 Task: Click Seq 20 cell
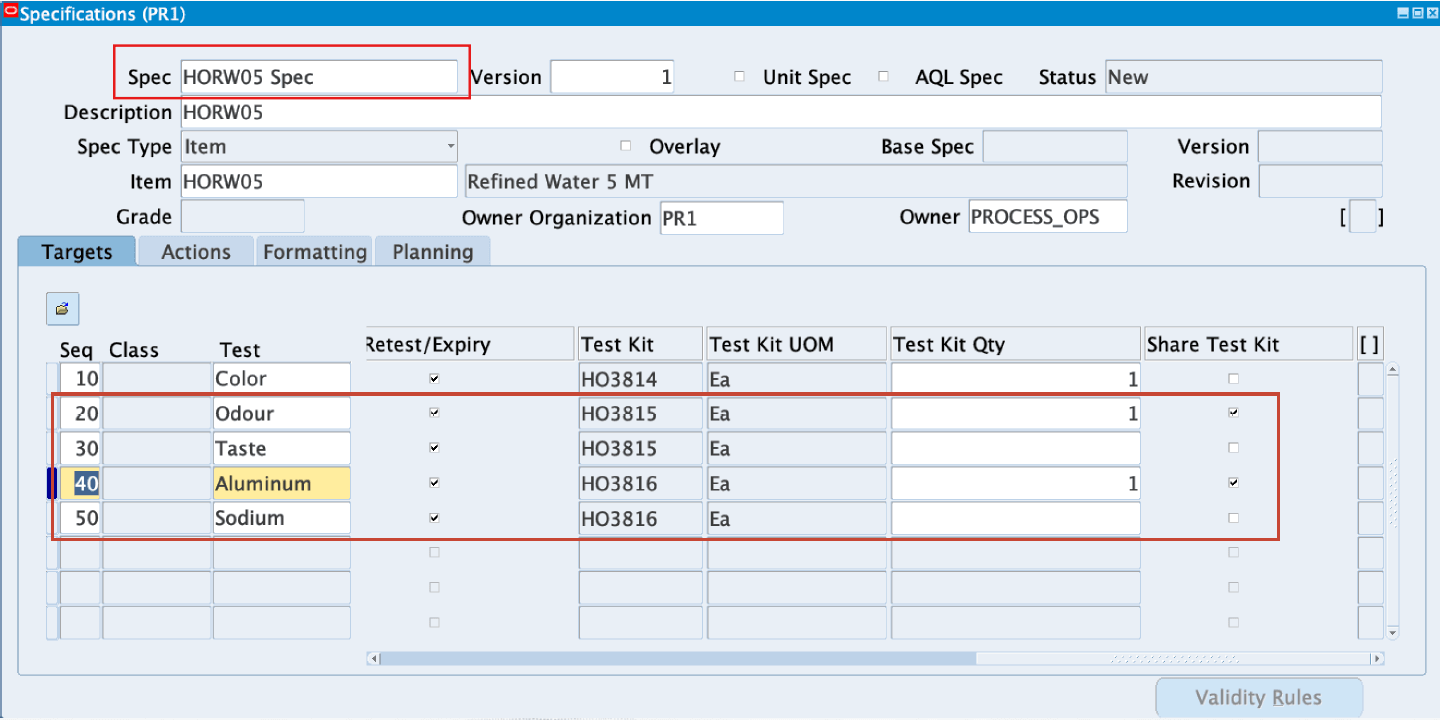pos(80,413)
